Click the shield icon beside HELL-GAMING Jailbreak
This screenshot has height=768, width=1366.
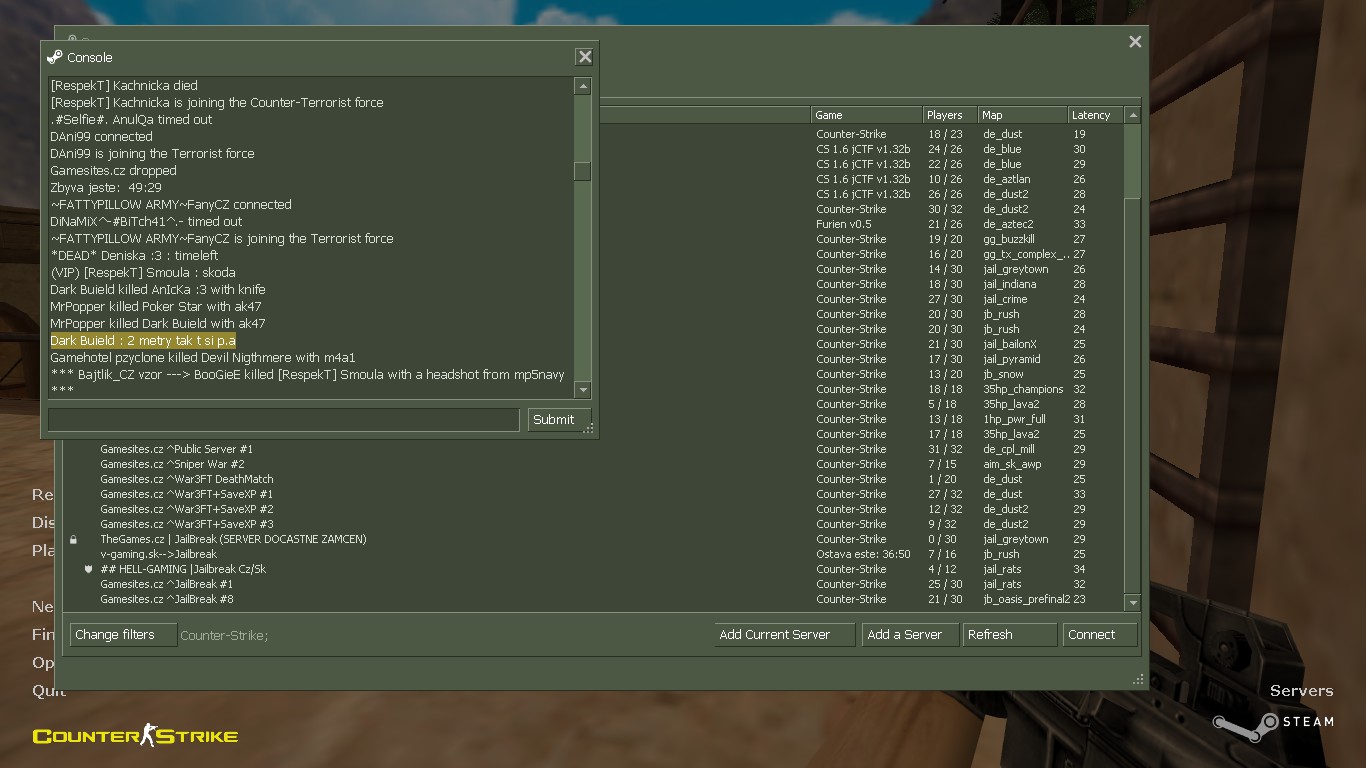88,569
